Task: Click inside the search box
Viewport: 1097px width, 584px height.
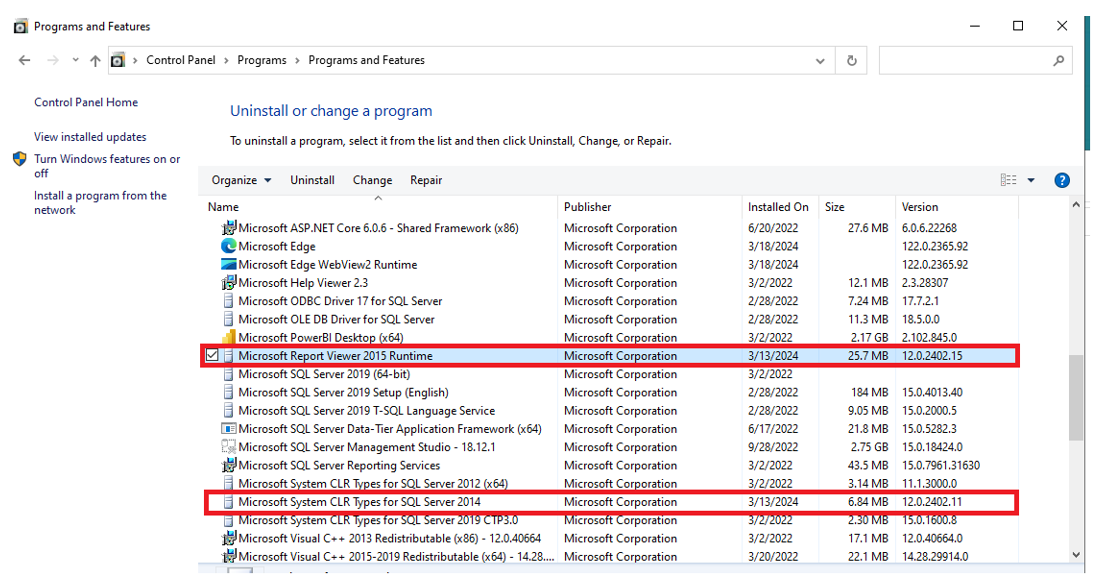Action: [x=975, y=61]
